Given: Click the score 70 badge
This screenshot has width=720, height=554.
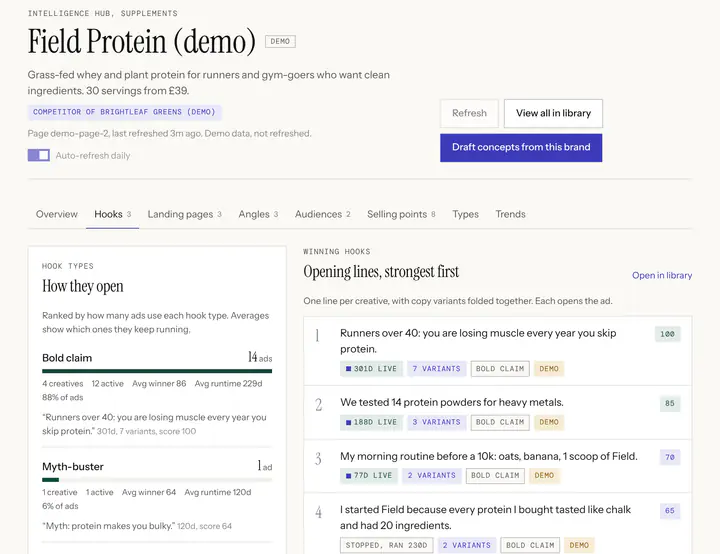Looking at the screenshot, I should [669, 457].
